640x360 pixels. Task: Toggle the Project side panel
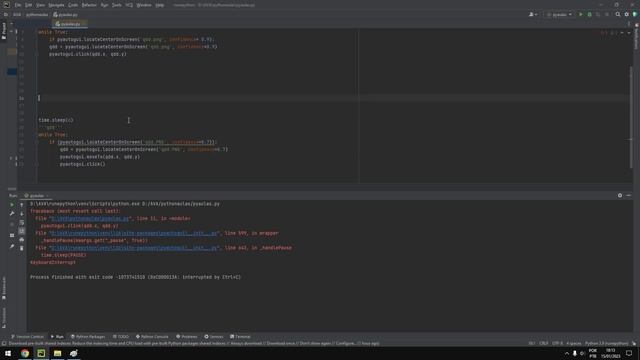(4, 31)
